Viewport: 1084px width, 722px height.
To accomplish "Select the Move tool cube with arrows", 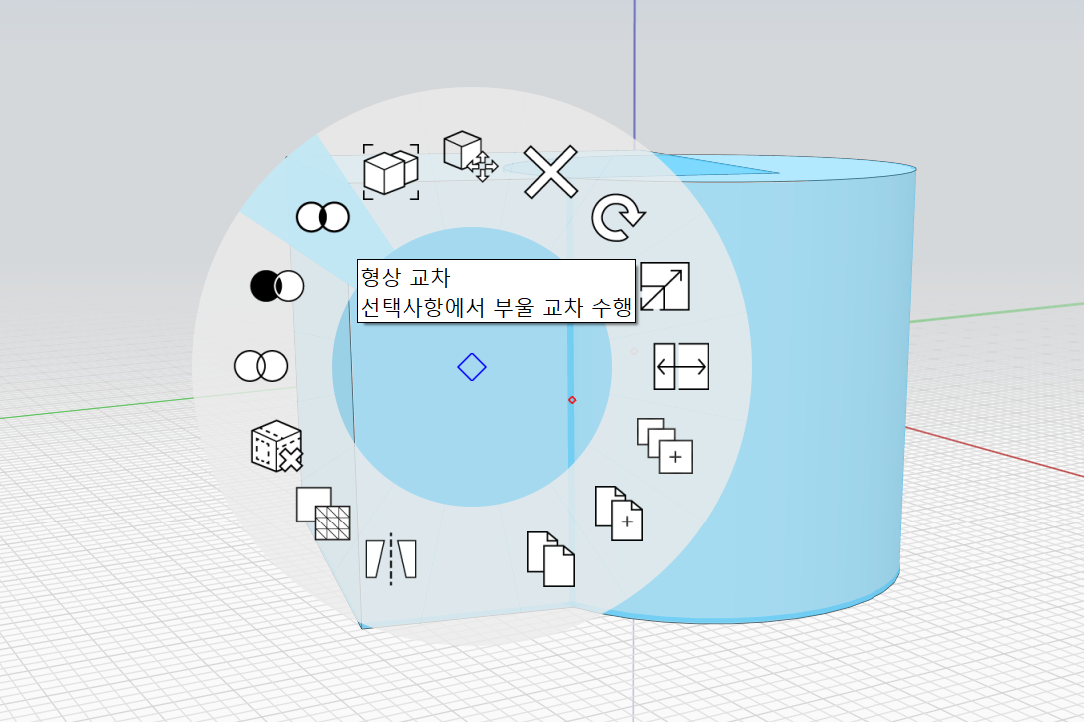I will pos(471,156).
